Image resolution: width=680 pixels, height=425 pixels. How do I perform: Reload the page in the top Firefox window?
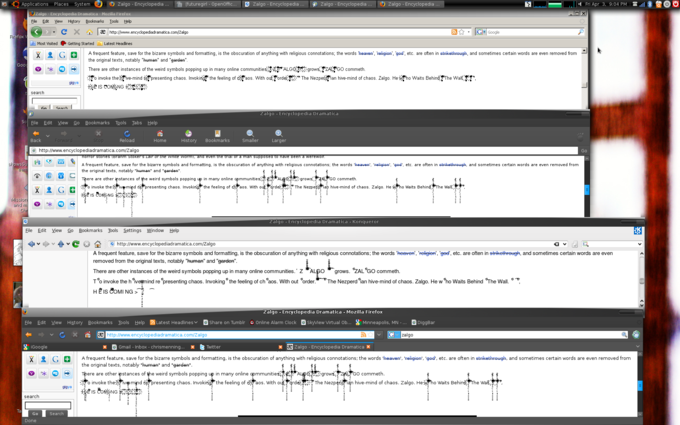64,32
